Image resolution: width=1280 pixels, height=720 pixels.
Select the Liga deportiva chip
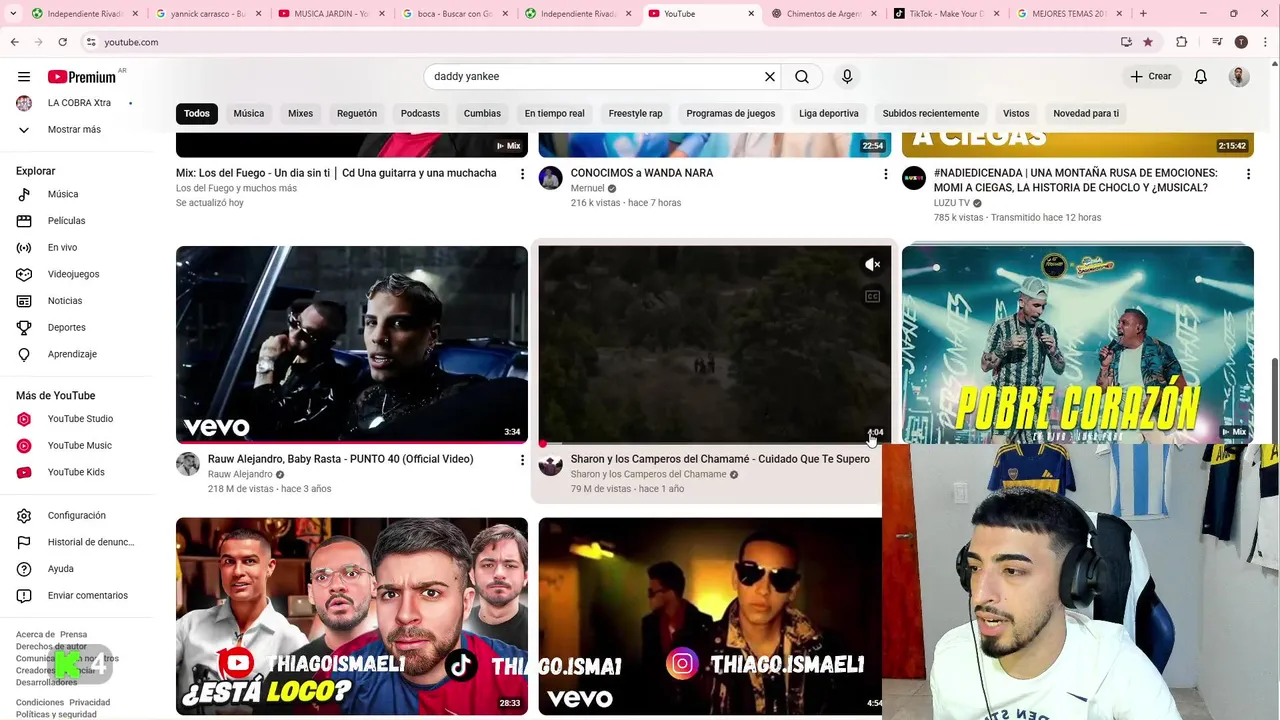click(x=828, y=114)
